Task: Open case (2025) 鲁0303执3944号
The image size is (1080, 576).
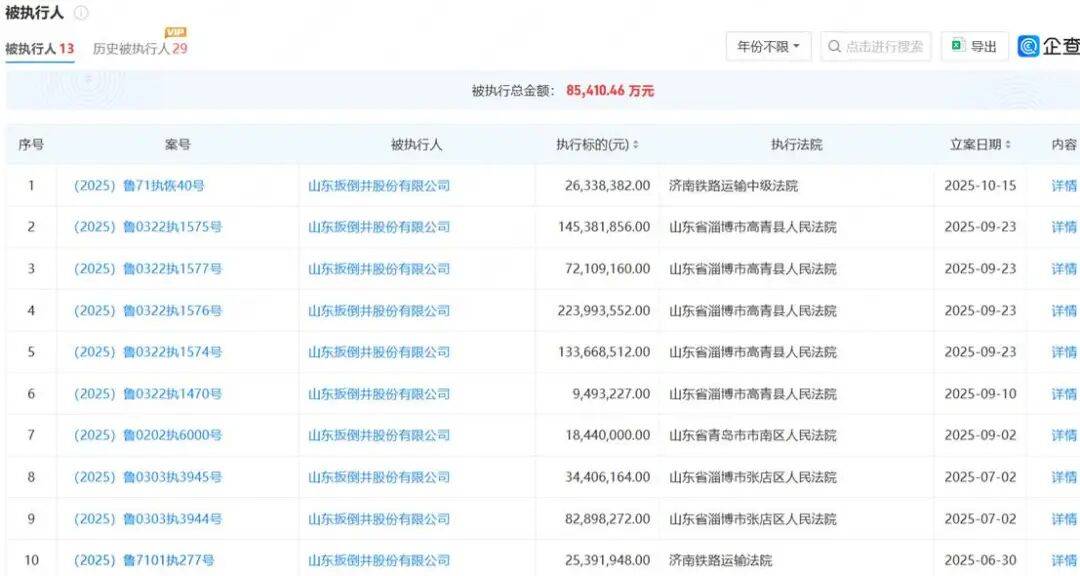Action: click(x=148, y=519)
